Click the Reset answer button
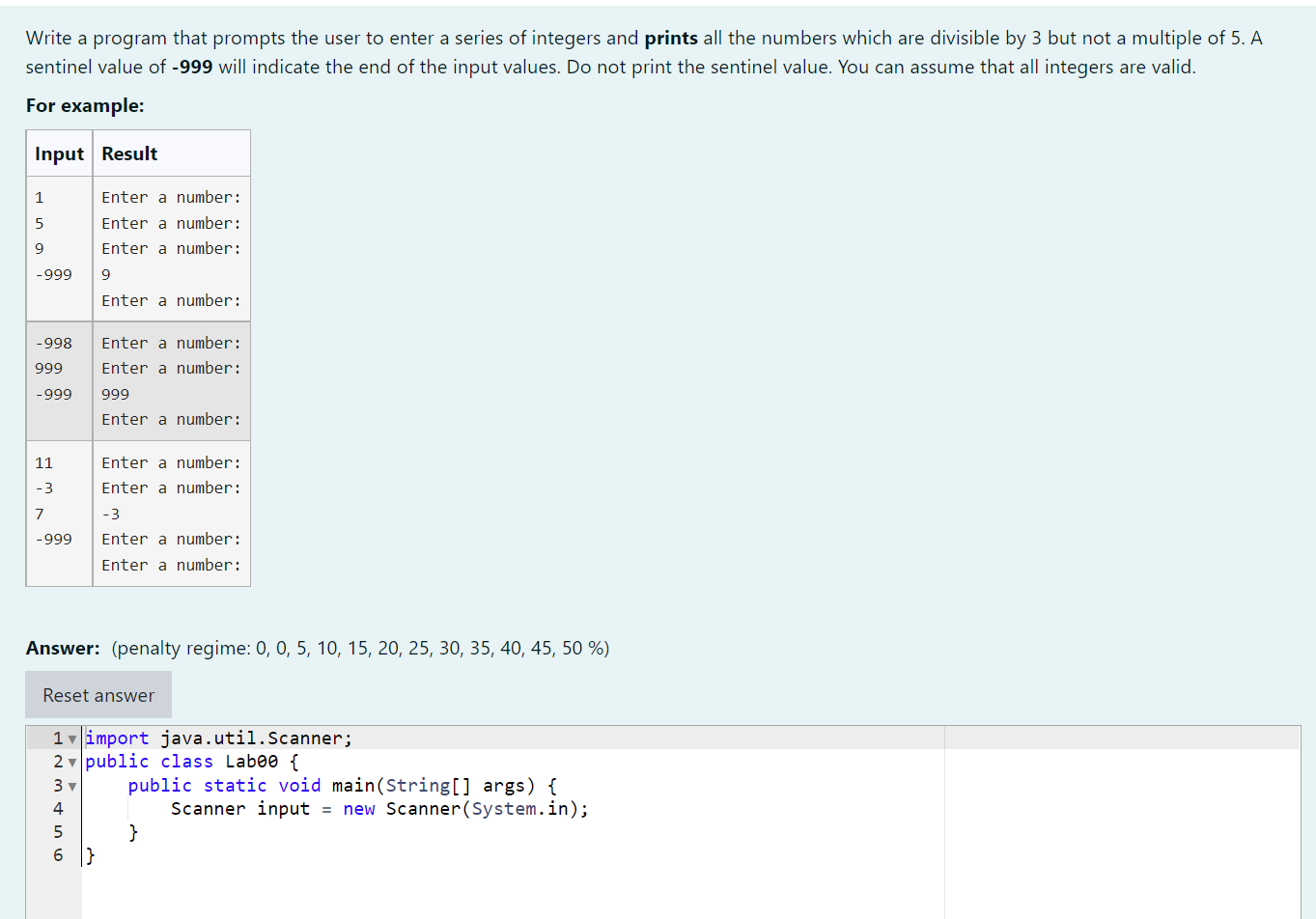 click(x=98, y=694)
